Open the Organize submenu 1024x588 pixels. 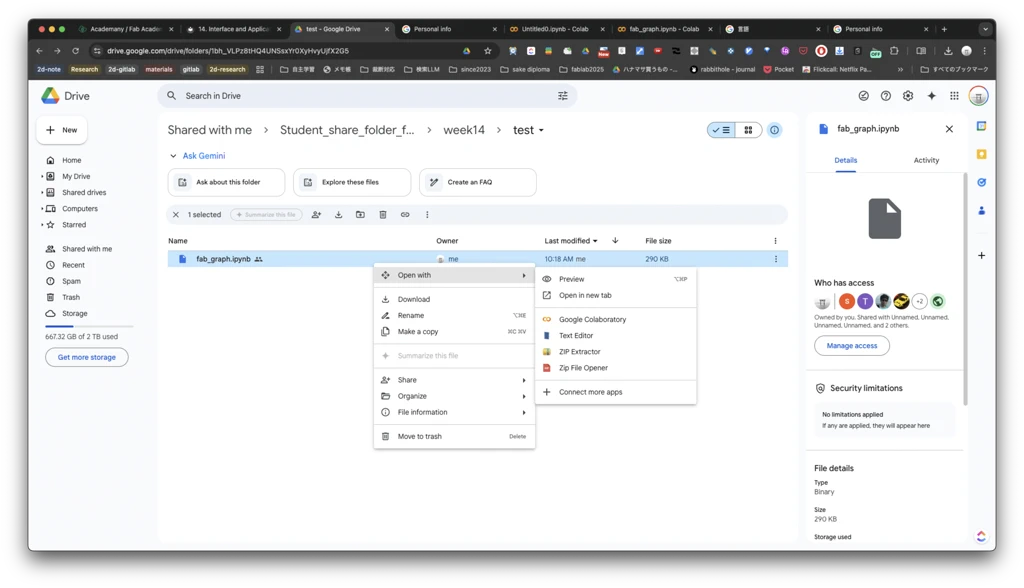[x=454, y=396]
